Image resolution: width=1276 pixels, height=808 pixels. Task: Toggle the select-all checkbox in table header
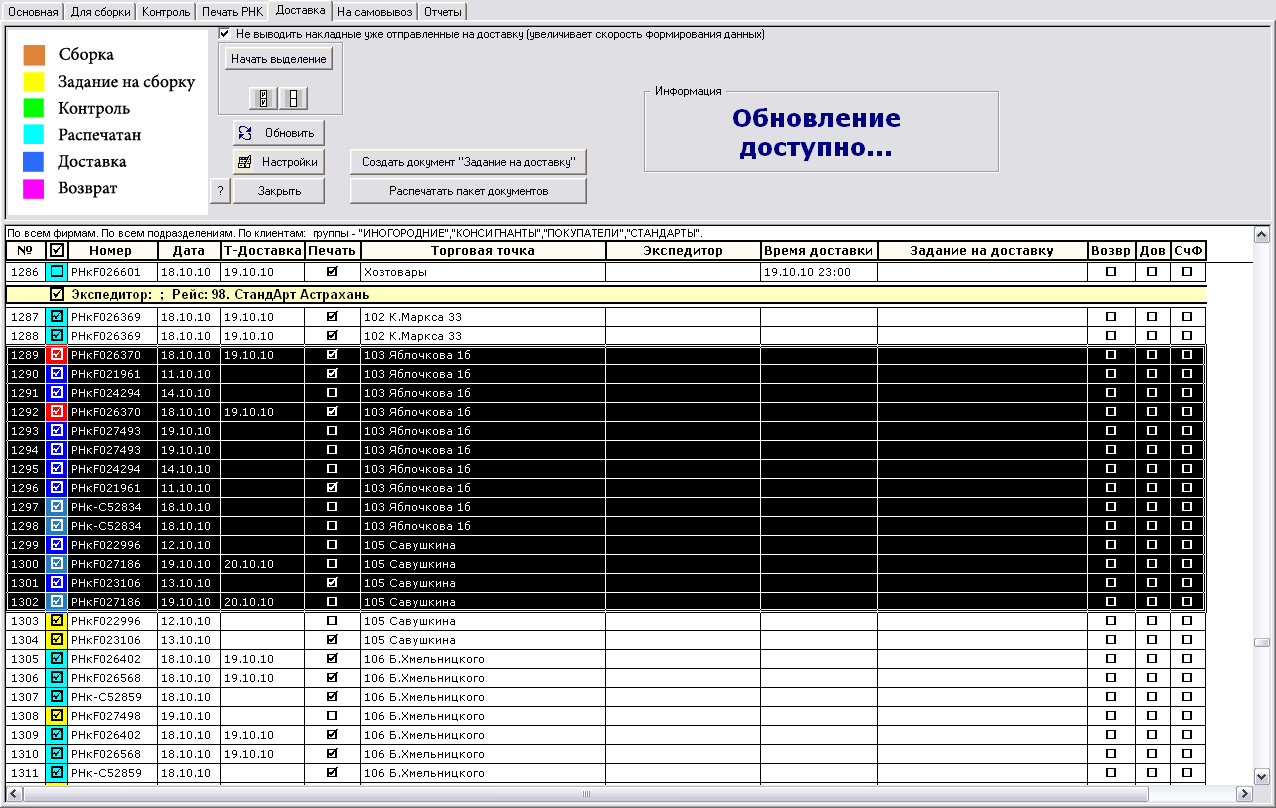click(x=57, y=251)
